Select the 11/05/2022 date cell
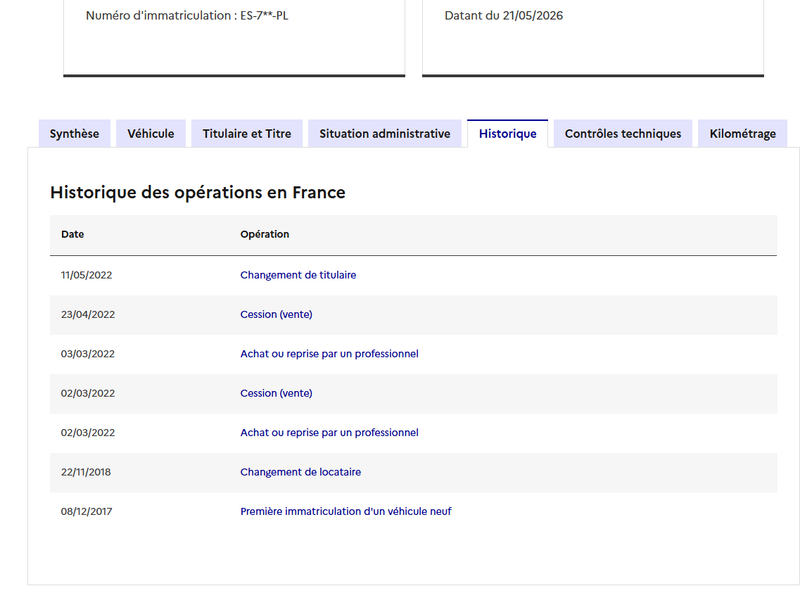Viewport: 800px width, 595px height. click(x=86, y=275)
